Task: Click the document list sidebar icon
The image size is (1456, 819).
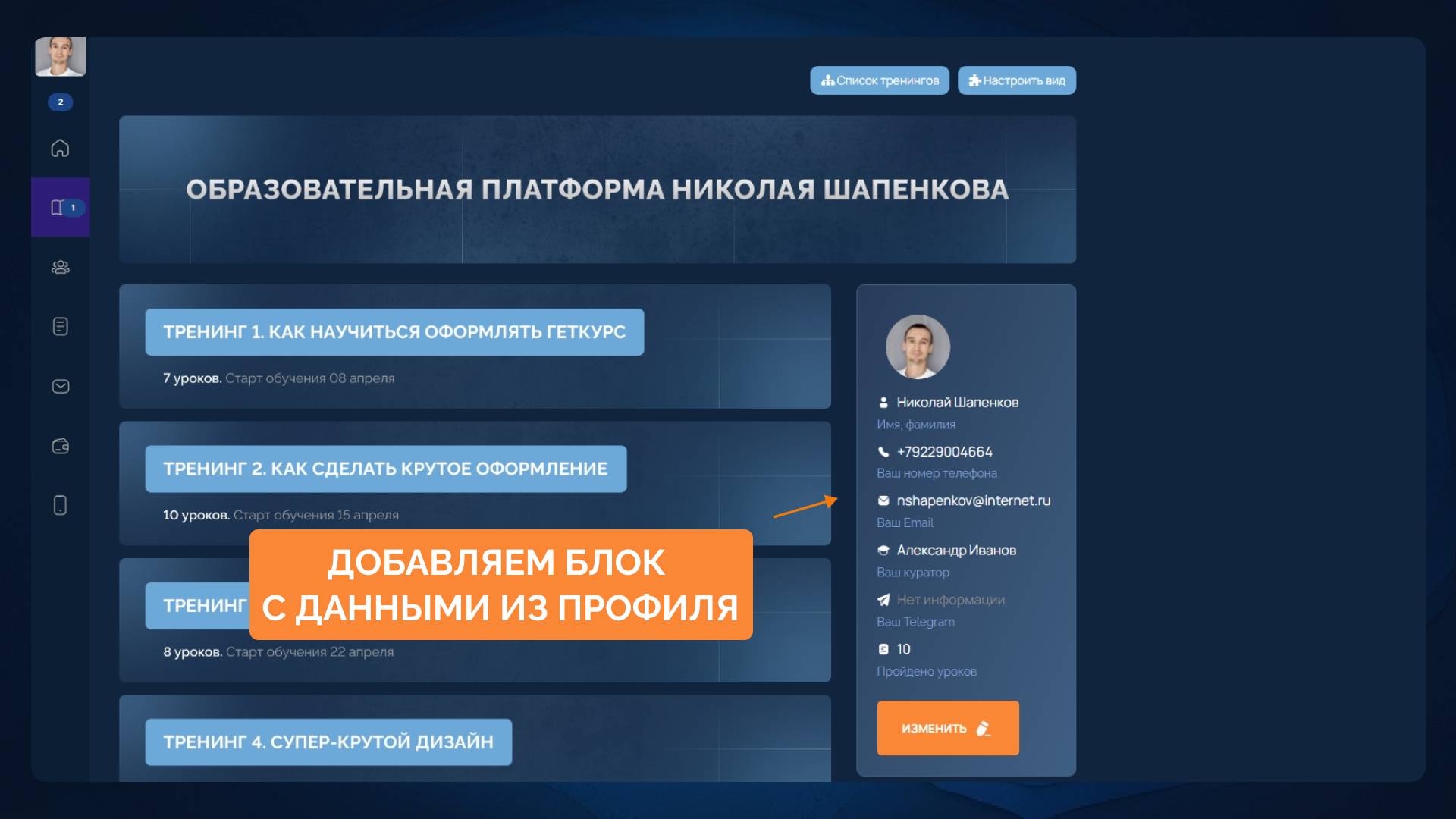Action: 60,326
